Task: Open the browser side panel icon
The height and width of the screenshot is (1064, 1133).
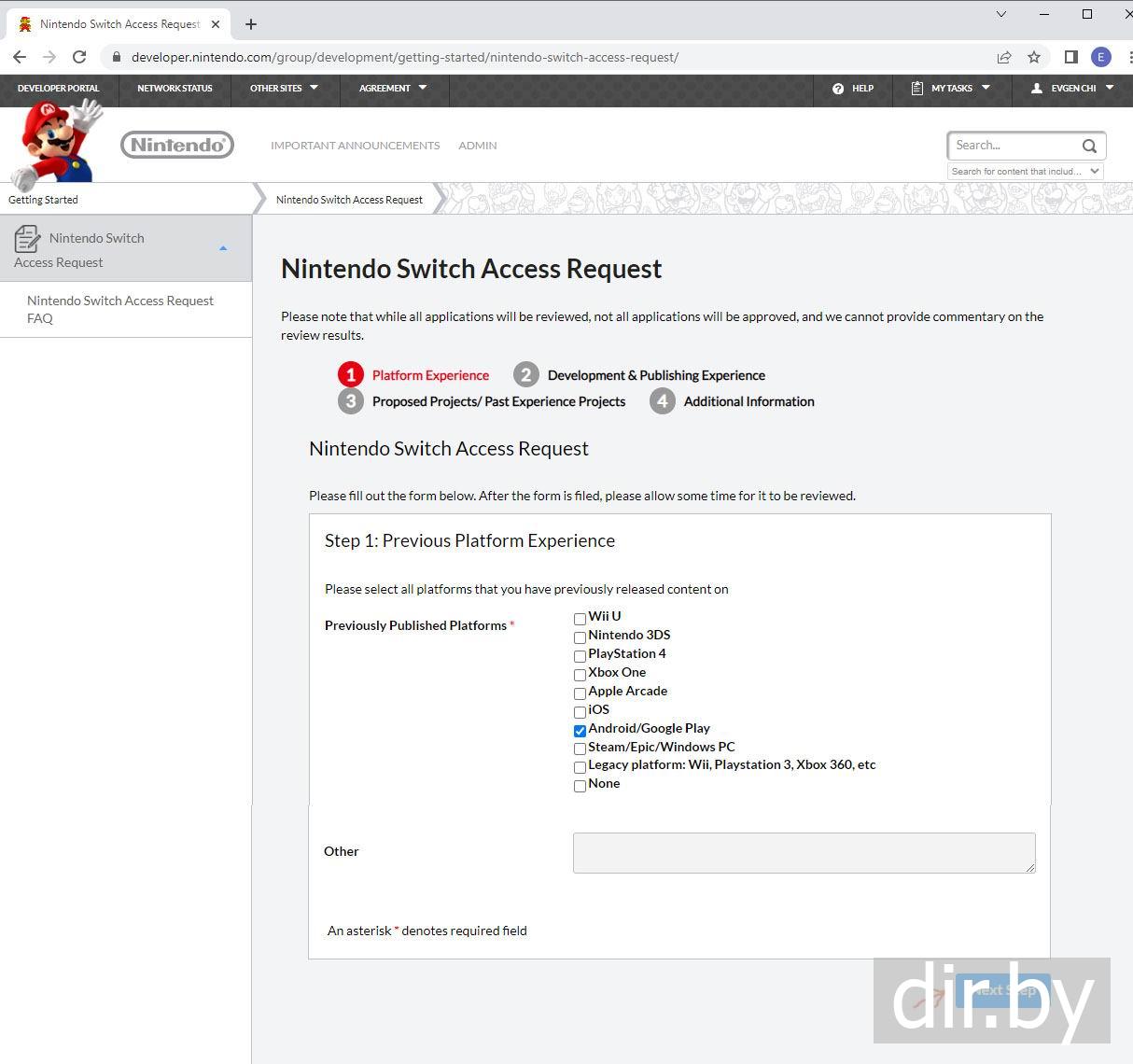Action: pyautogui.click(x=1070, y=57)
